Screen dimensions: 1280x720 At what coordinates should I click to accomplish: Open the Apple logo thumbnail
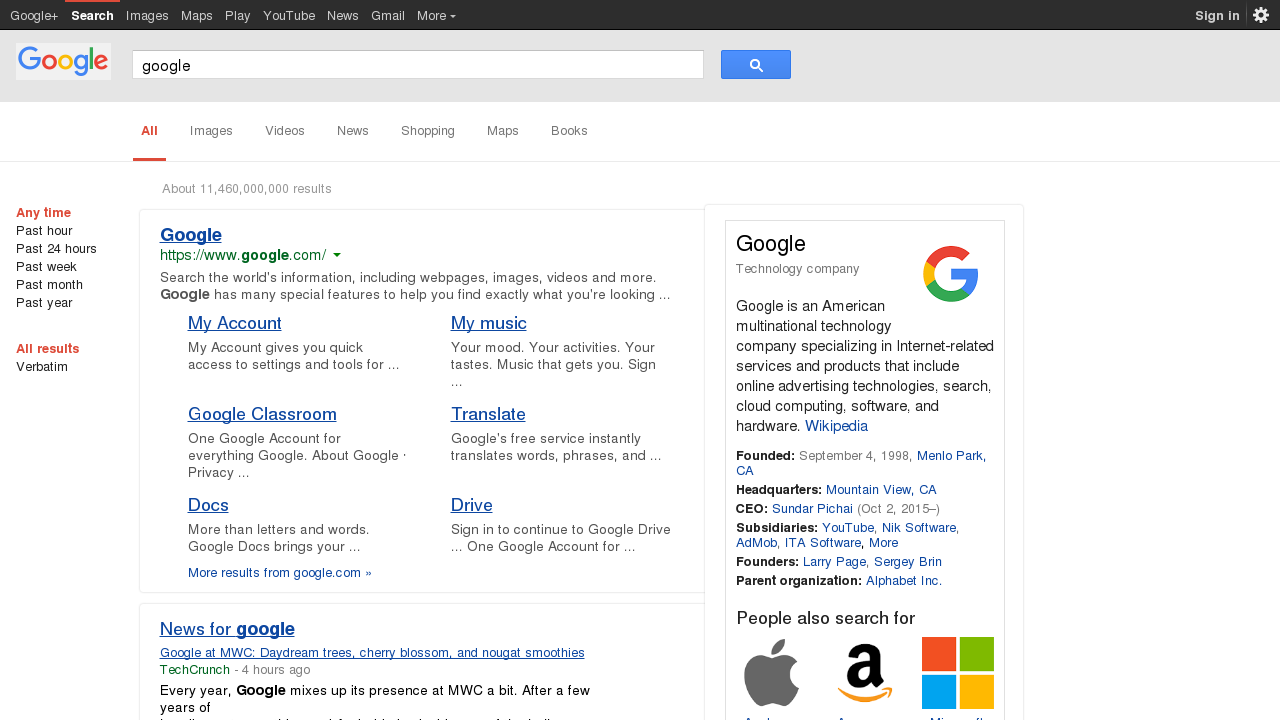771,673
